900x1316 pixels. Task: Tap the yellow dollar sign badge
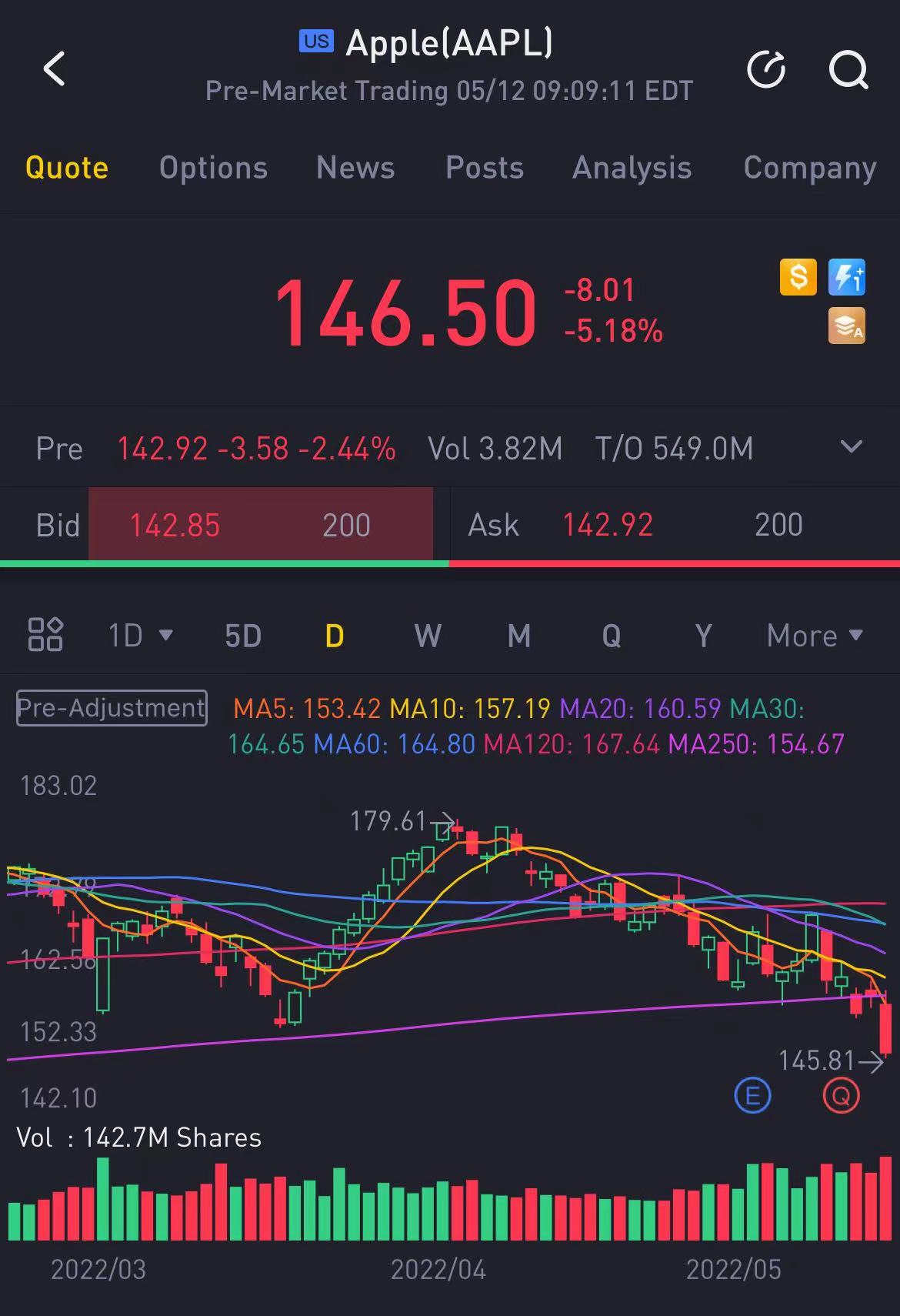click(x=798, y=277)
